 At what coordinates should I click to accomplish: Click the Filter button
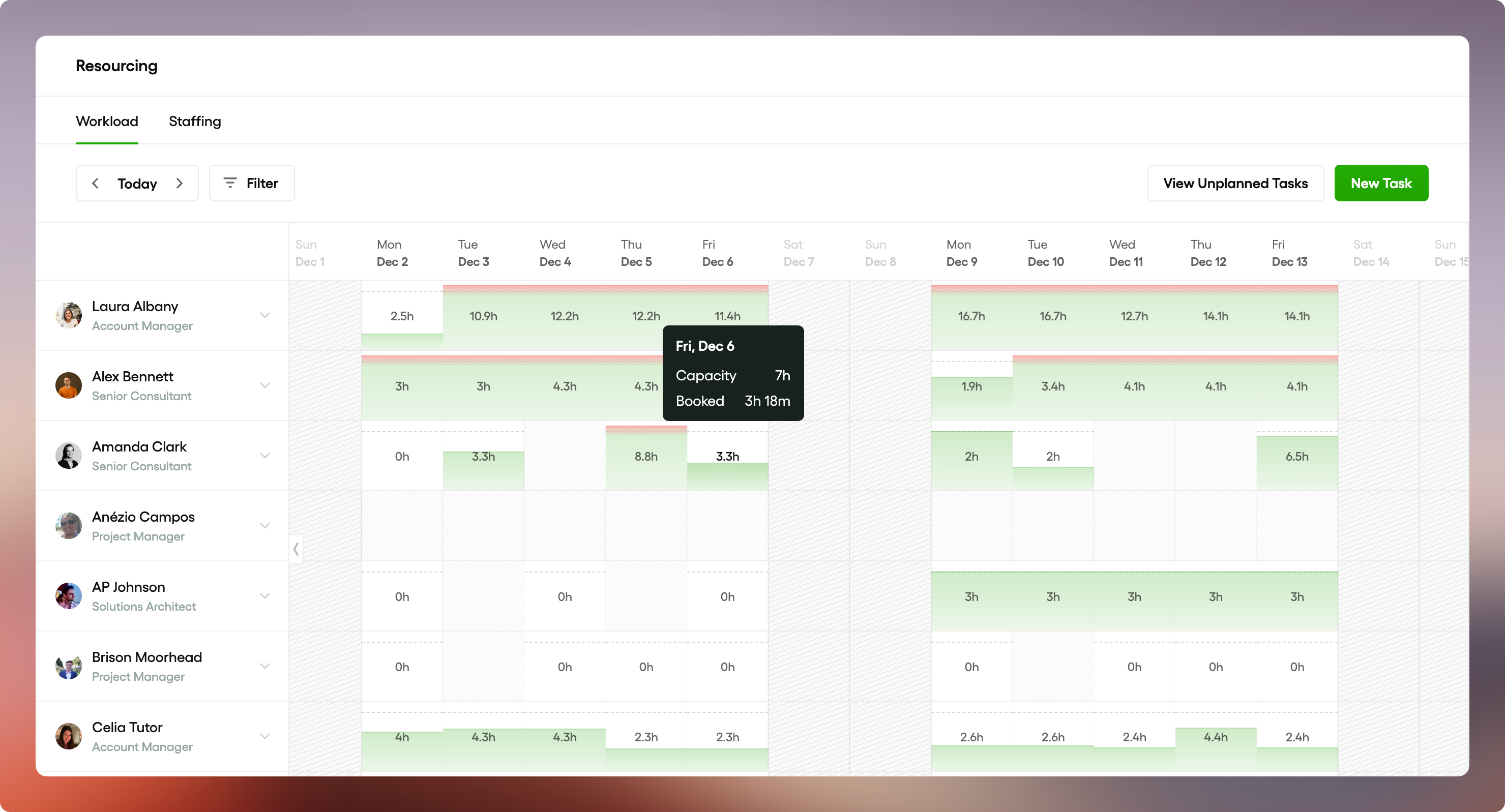pos(252,184)
